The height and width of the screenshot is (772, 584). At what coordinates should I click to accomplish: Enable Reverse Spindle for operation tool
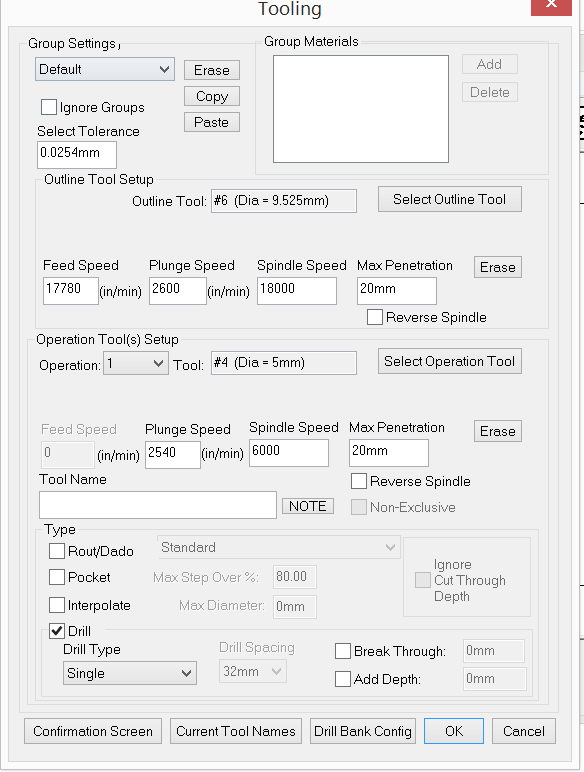click(x=358, y=481)
